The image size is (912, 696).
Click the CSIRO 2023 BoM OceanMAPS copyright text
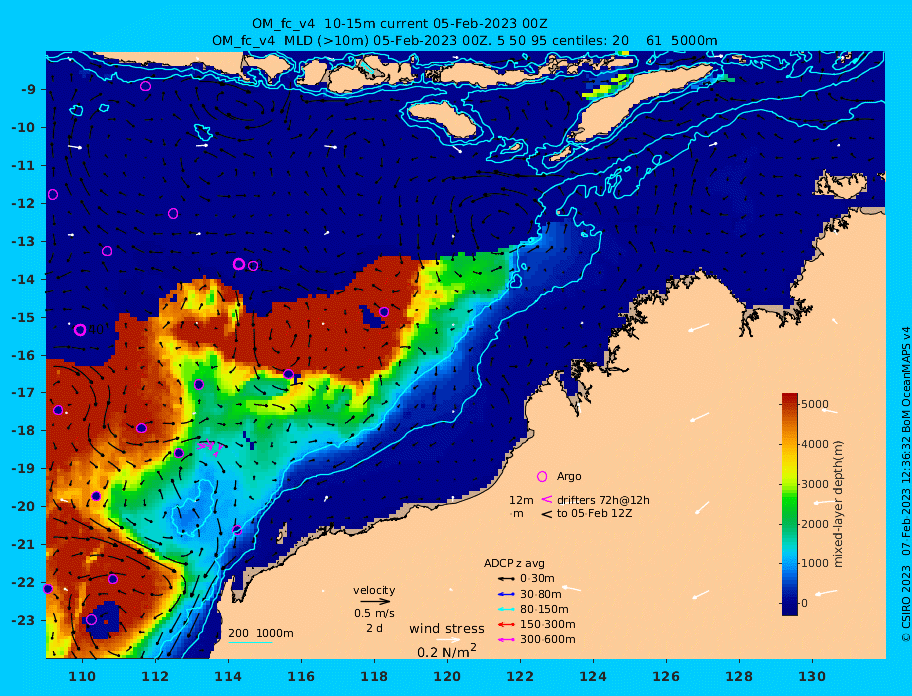[906, 484]
